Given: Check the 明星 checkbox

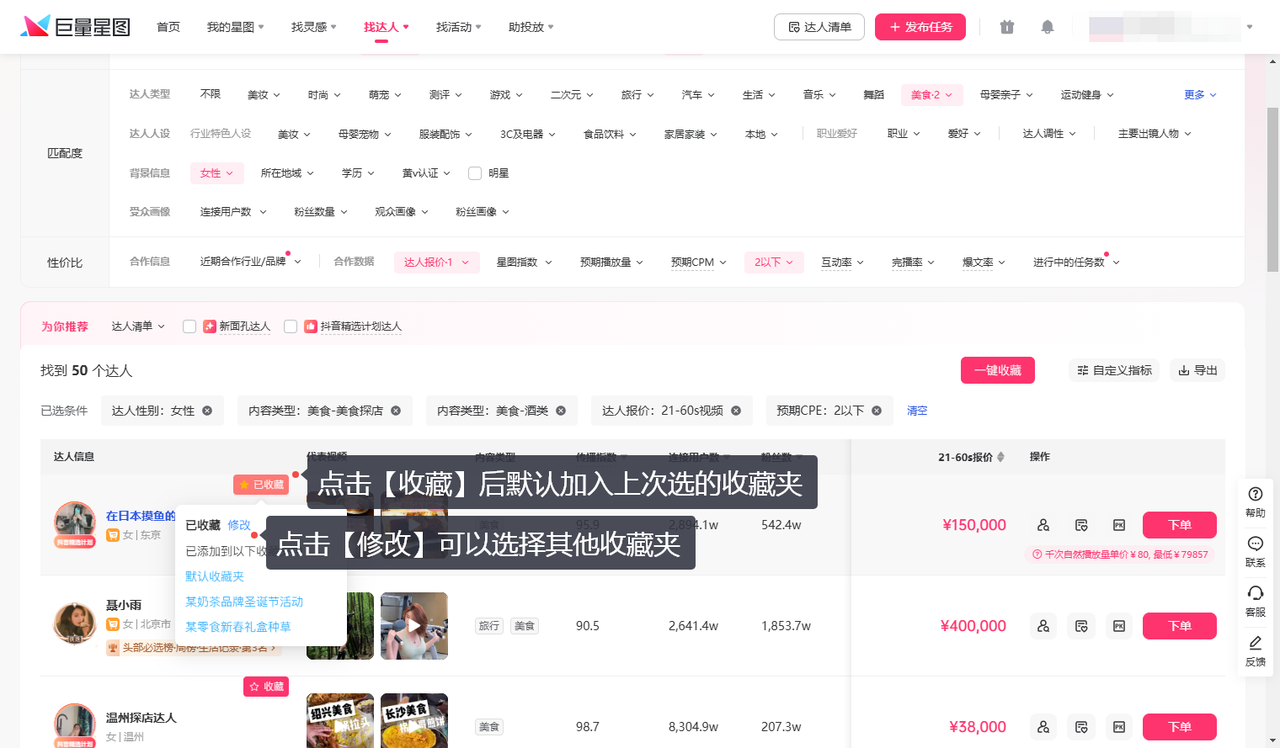Looking at the screenshot, I should (475, 173).
